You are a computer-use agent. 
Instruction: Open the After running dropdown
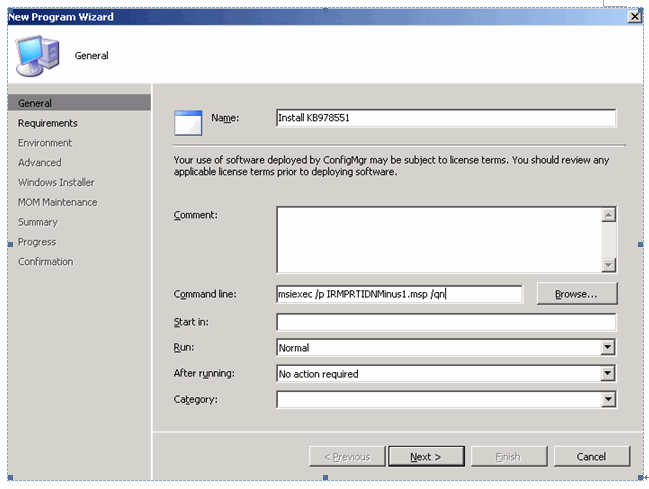[607, 373]
